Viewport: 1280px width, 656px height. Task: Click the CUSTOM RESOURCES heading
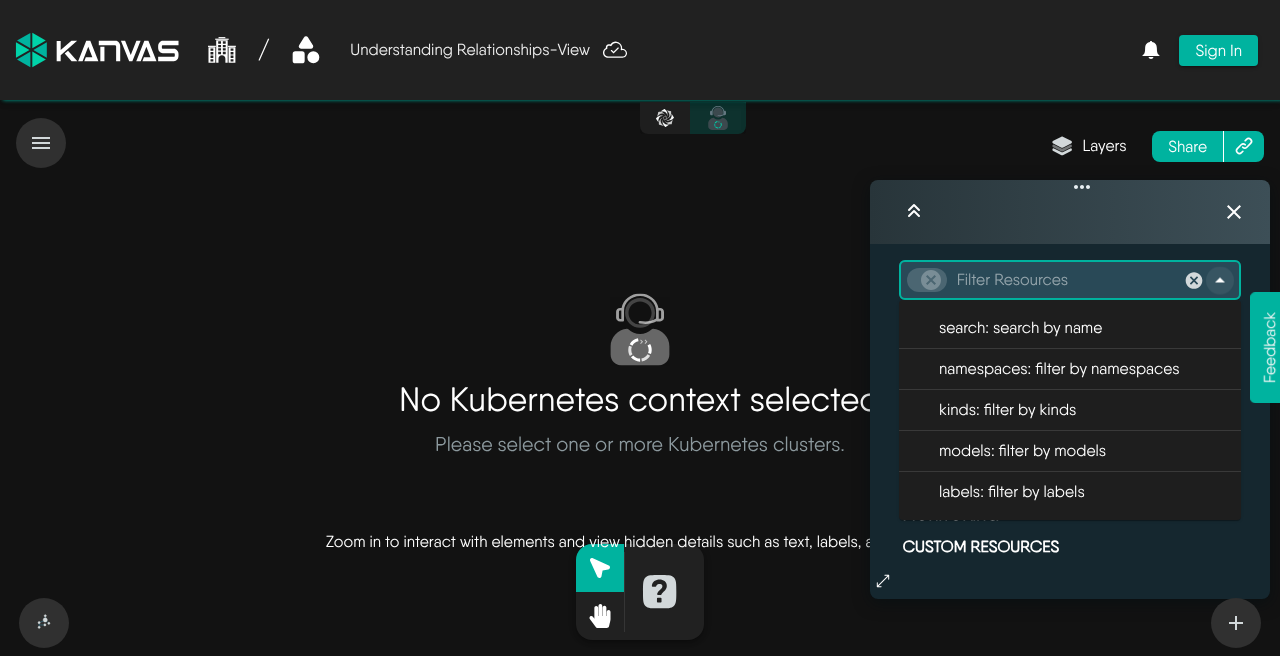coord(981,547)
